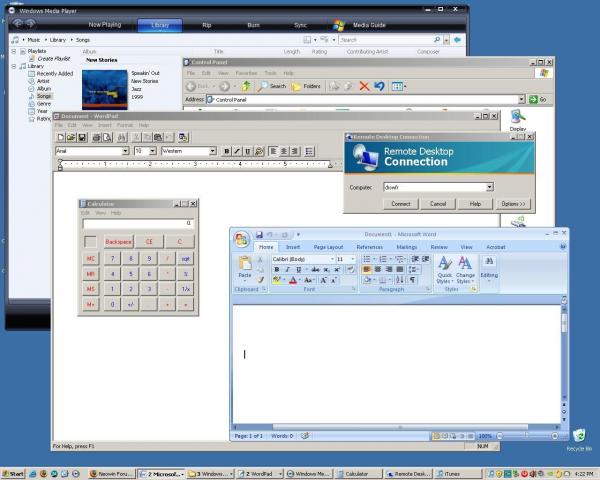This screenshot has width=600, height=480.
Task: Click the Search box in Windows Media Player
Action: pyautogui.click(x=386, y=40)
